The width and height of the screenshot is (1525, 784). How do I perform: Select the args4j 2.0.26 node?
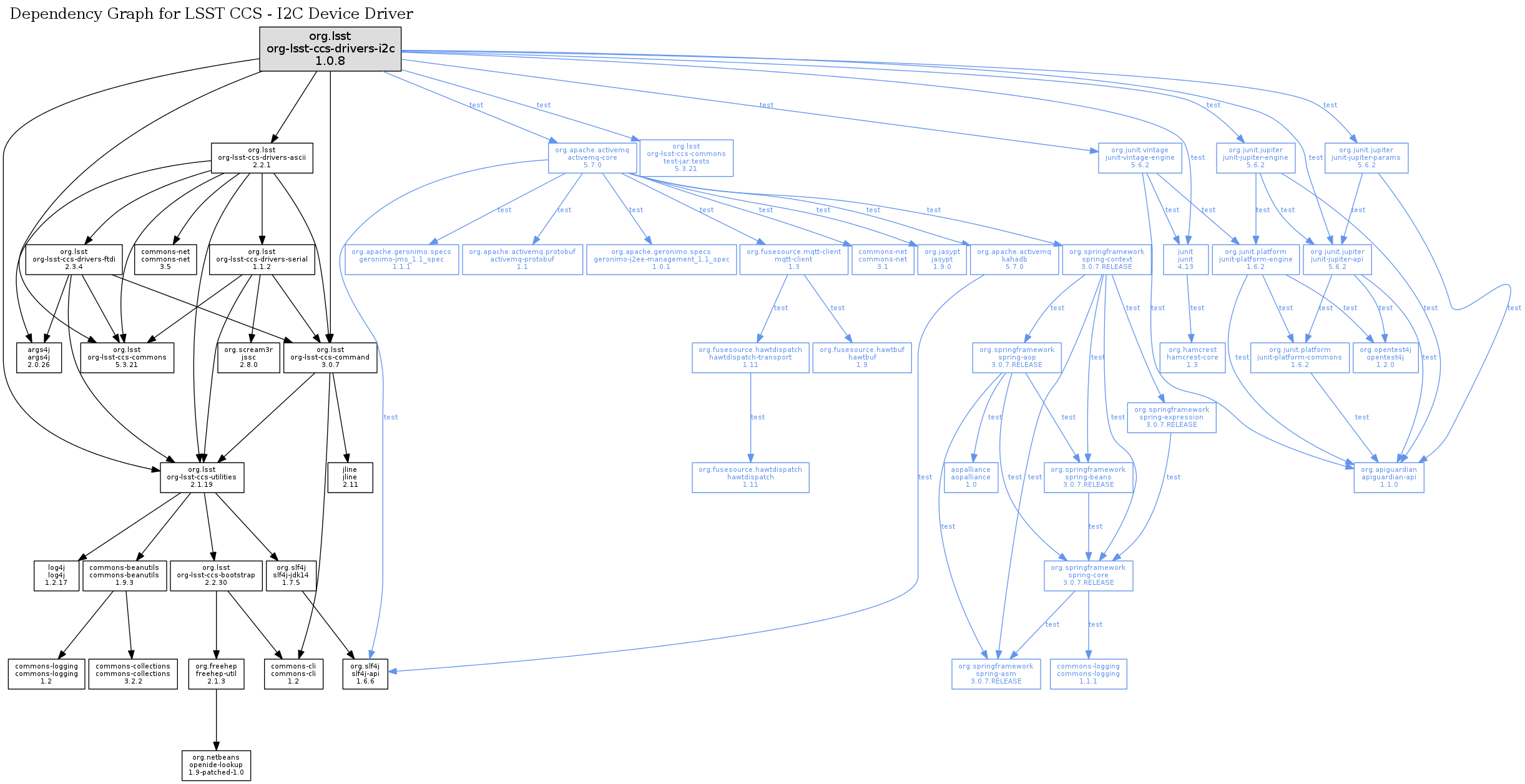(39, 358)
